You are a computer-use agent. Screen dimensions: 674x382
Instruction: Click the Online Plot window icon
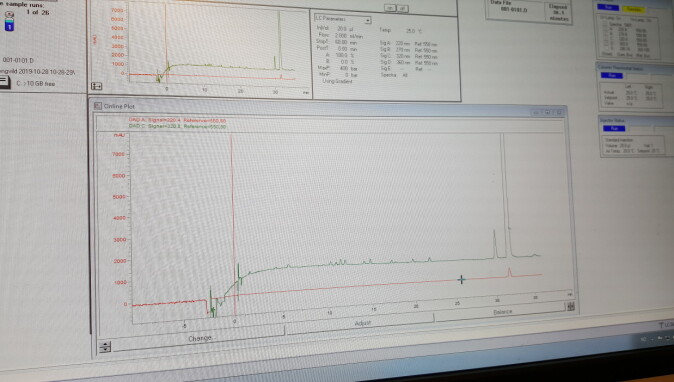[98, 106]
